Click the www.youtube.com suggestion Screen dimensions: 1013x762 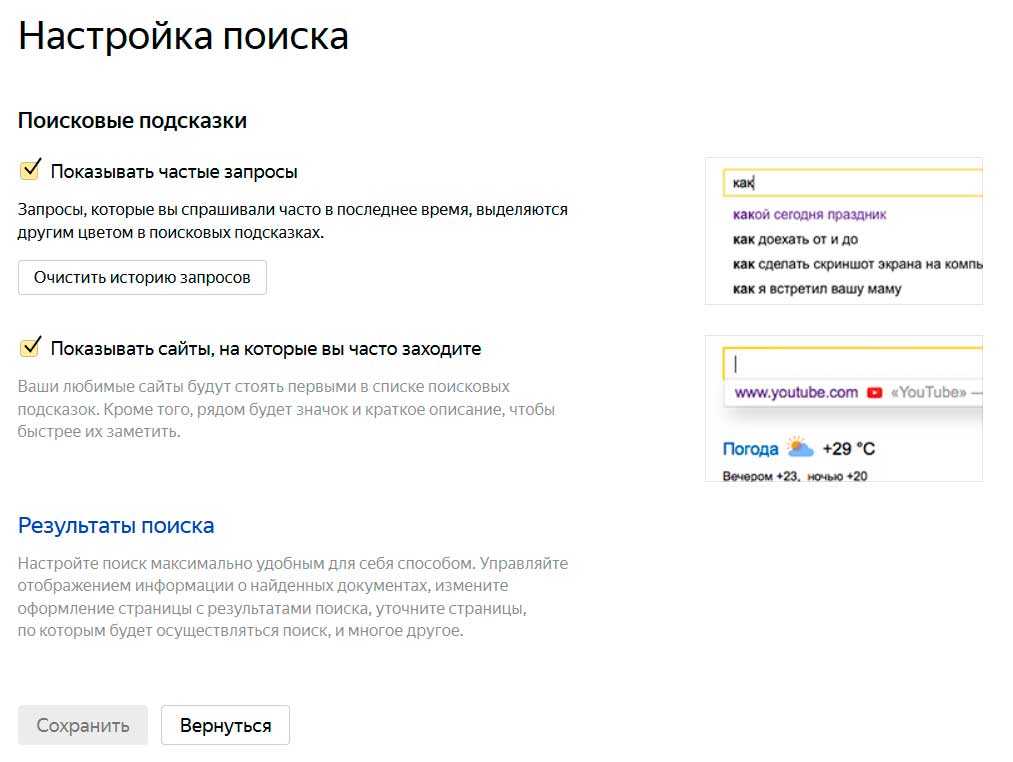pyautogui.click(x=796, y=392)
